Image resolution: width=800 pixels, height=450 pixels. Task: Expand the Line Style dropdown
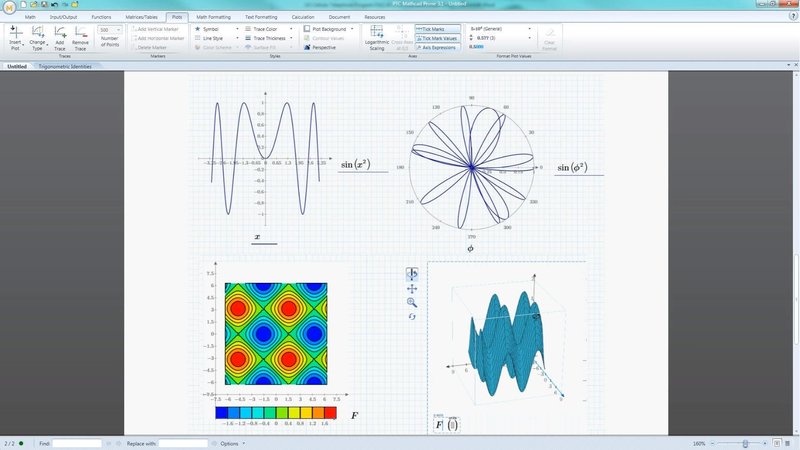(x=237, y=38)
